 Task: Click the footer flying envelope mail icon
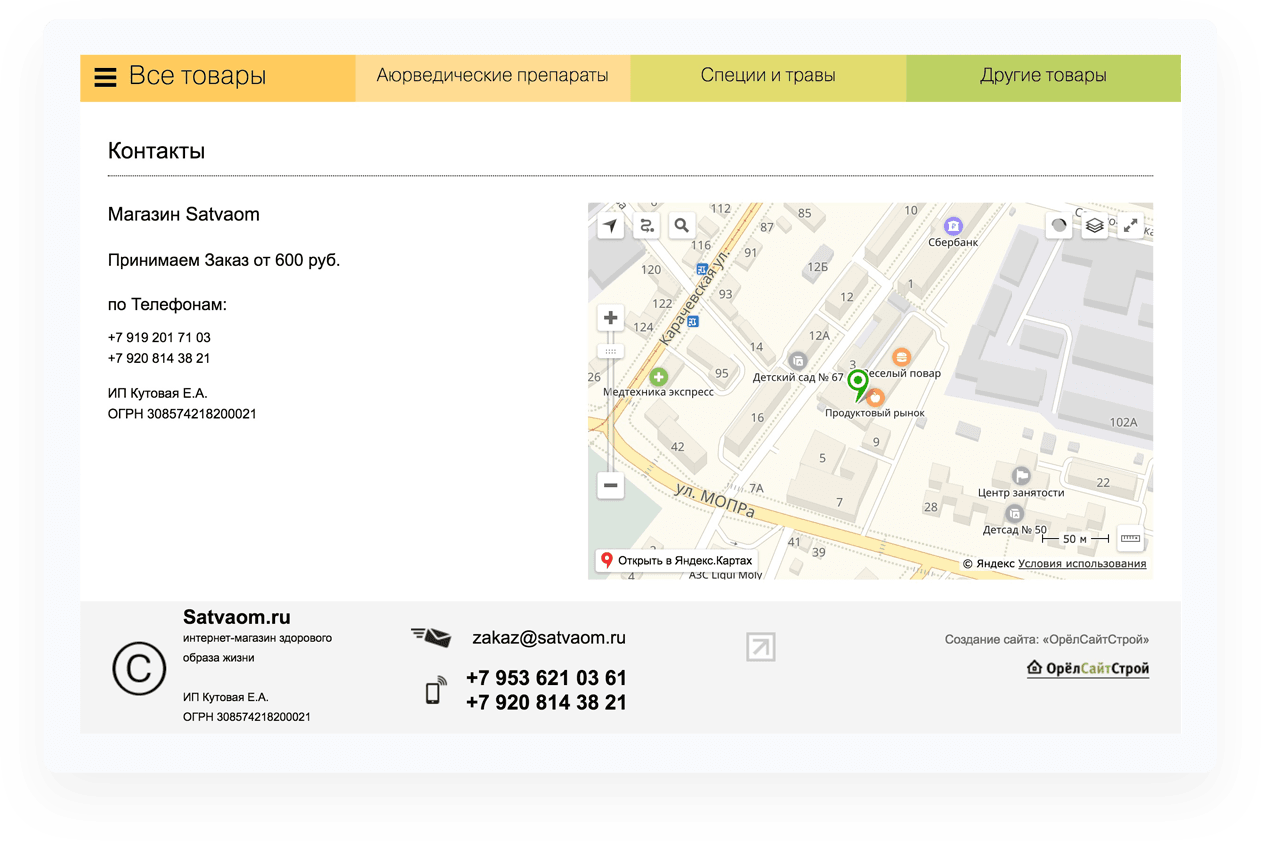pyautogui.click(x=431, y=636)
